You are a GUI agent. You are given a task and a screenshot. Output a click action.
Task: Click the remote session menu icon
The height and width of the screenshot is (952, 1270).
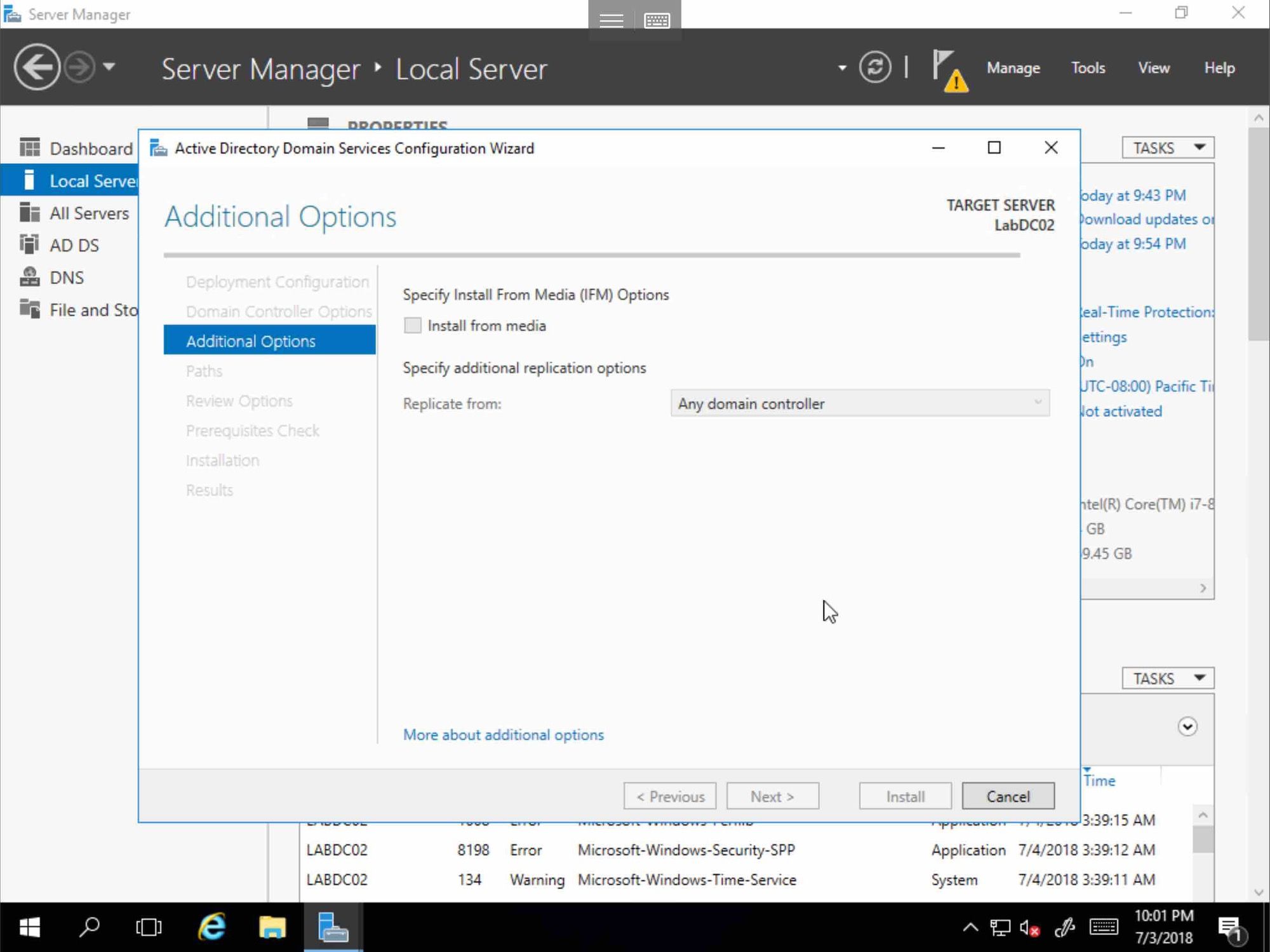point(611,21)
